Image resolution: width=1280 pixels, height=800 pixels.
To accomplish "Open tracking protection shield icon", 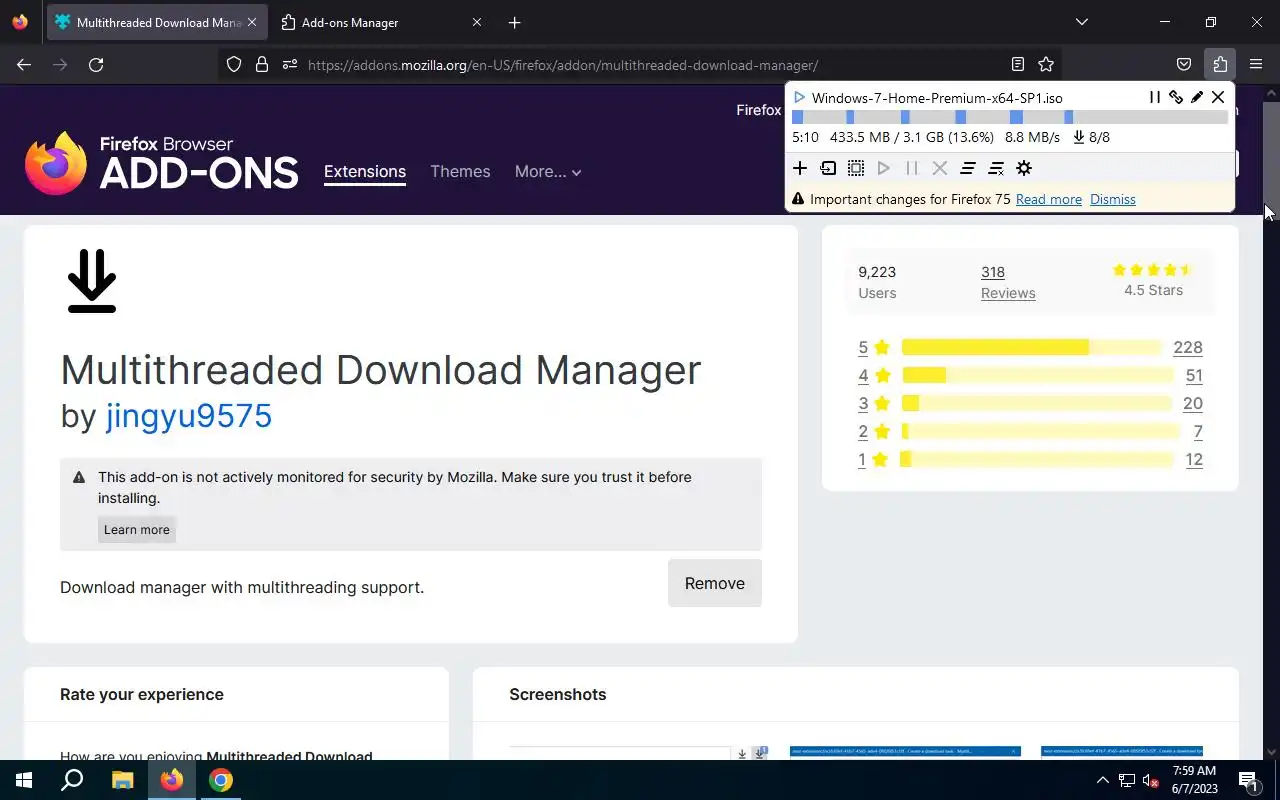I will tap(234, 64).
